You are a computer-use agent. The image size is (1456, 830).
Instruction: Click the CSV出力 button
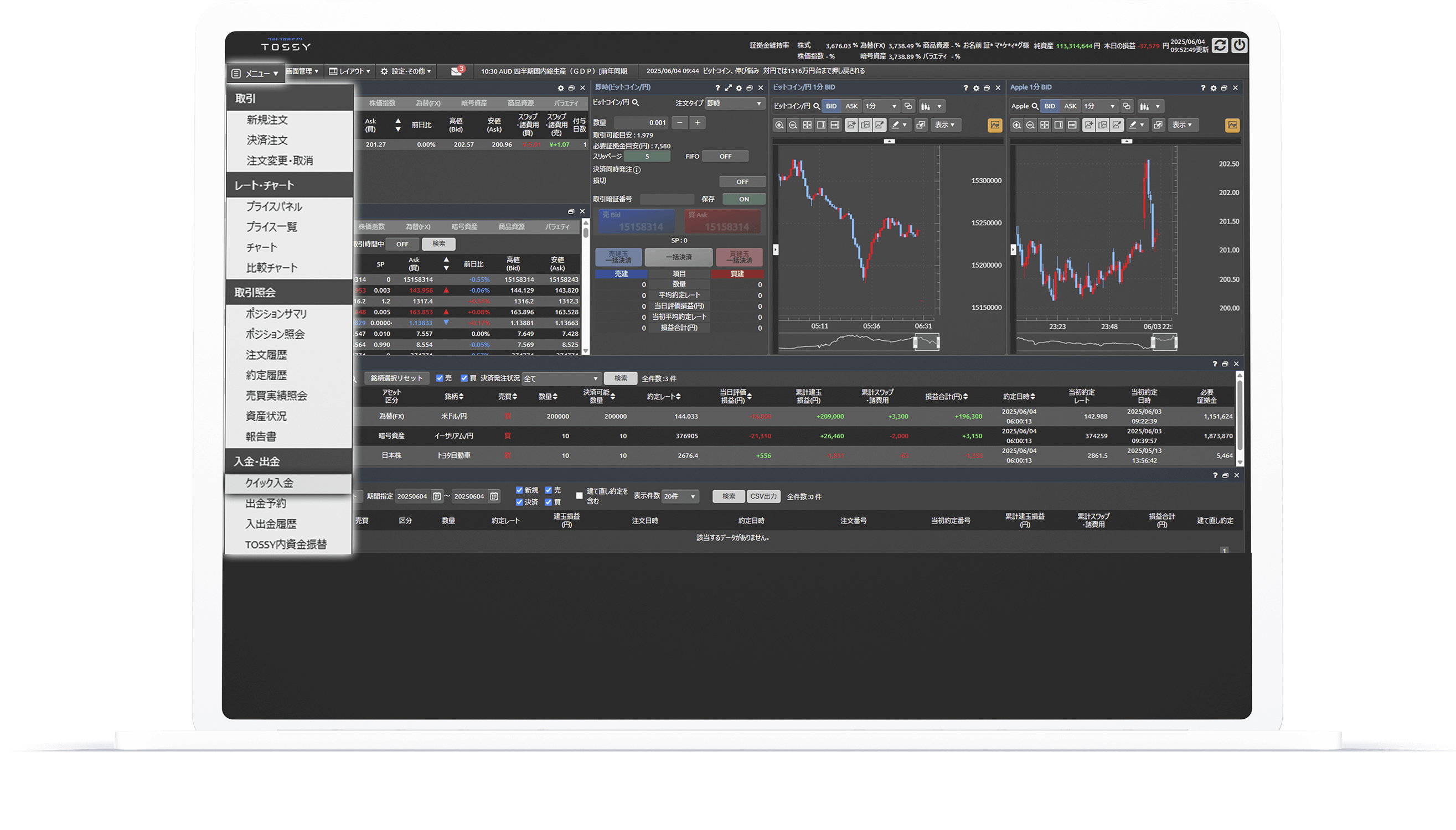point(763,496)
